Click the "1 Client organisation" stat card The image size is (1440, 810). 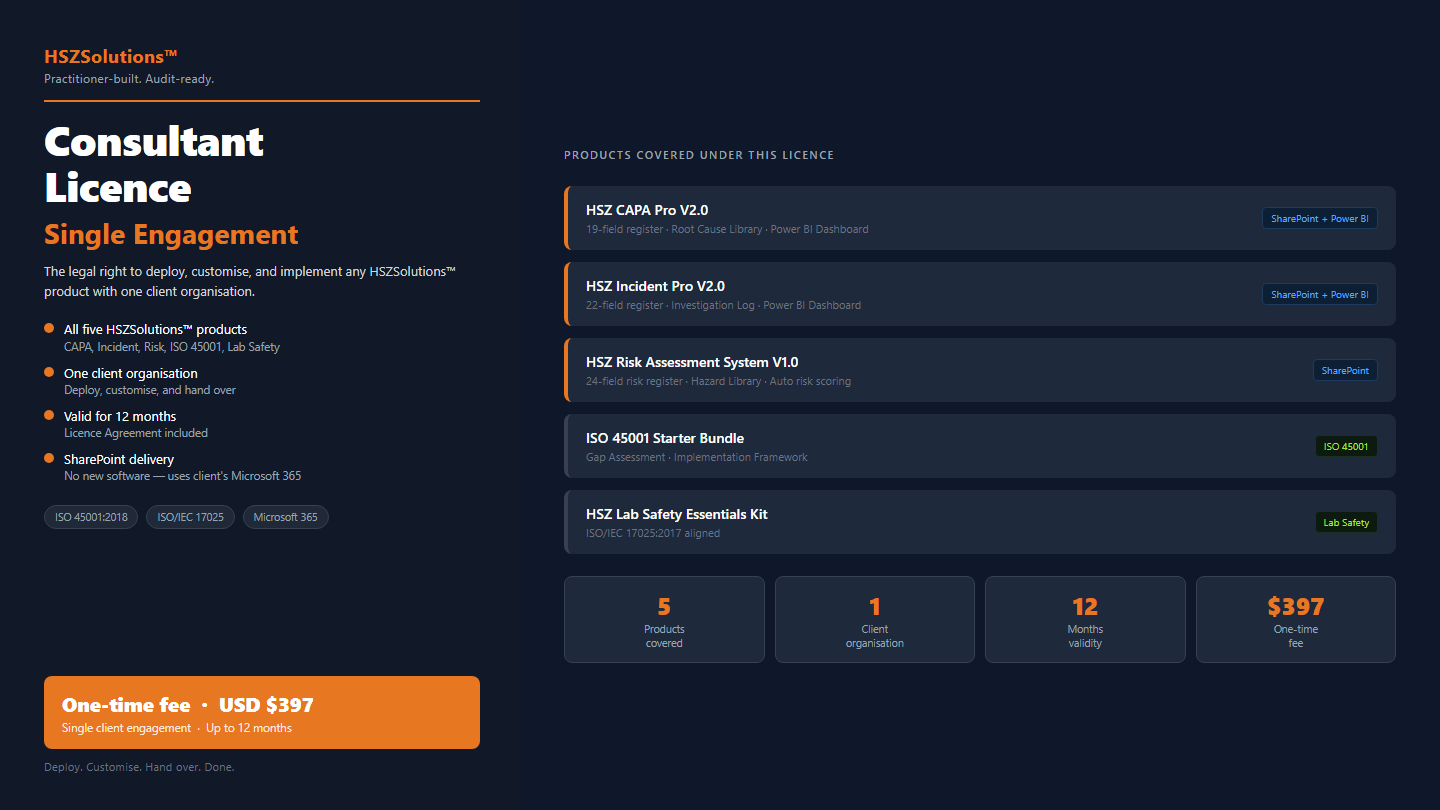pyautogui.click(x=875, y=619)
